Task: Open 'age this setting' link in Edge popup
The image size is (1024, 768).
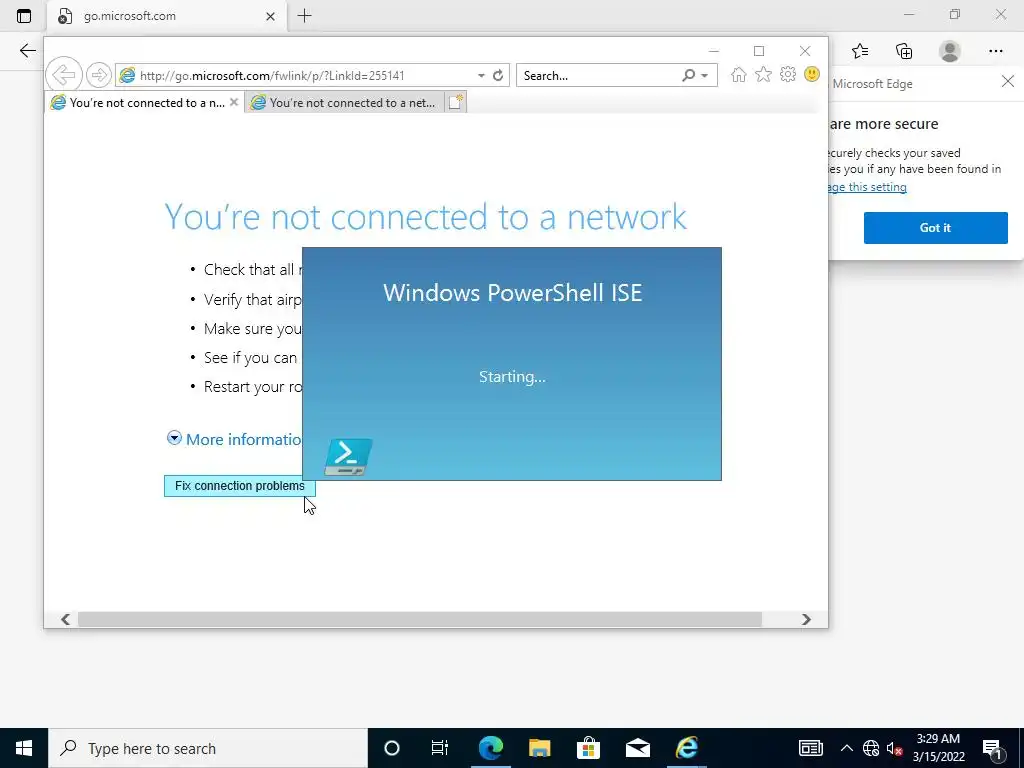Action: pos(867,187)
